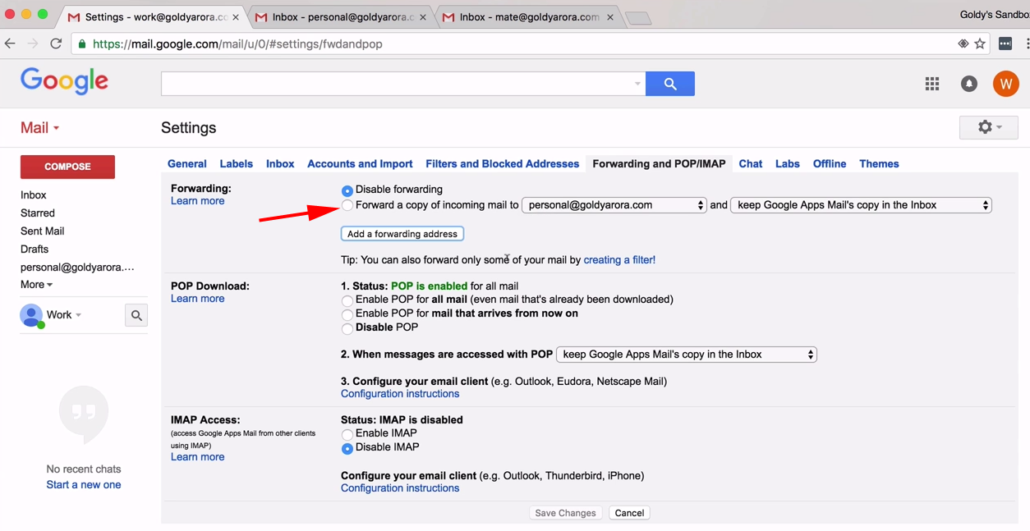Open Learn more under Forwarding
Viewport: 1030px width, 531px height.
pyautogui.click(x=197, y=201)
